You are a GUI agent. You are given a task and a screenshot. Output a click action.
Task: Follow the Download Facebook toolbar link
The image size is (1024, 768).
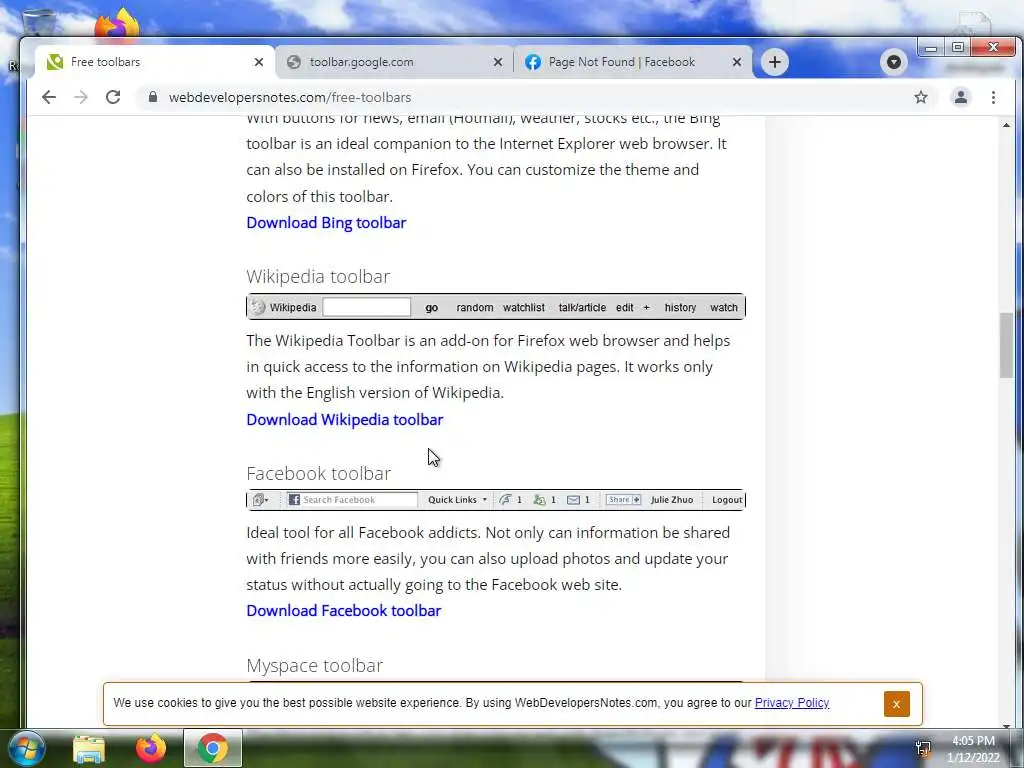(344, 611)
